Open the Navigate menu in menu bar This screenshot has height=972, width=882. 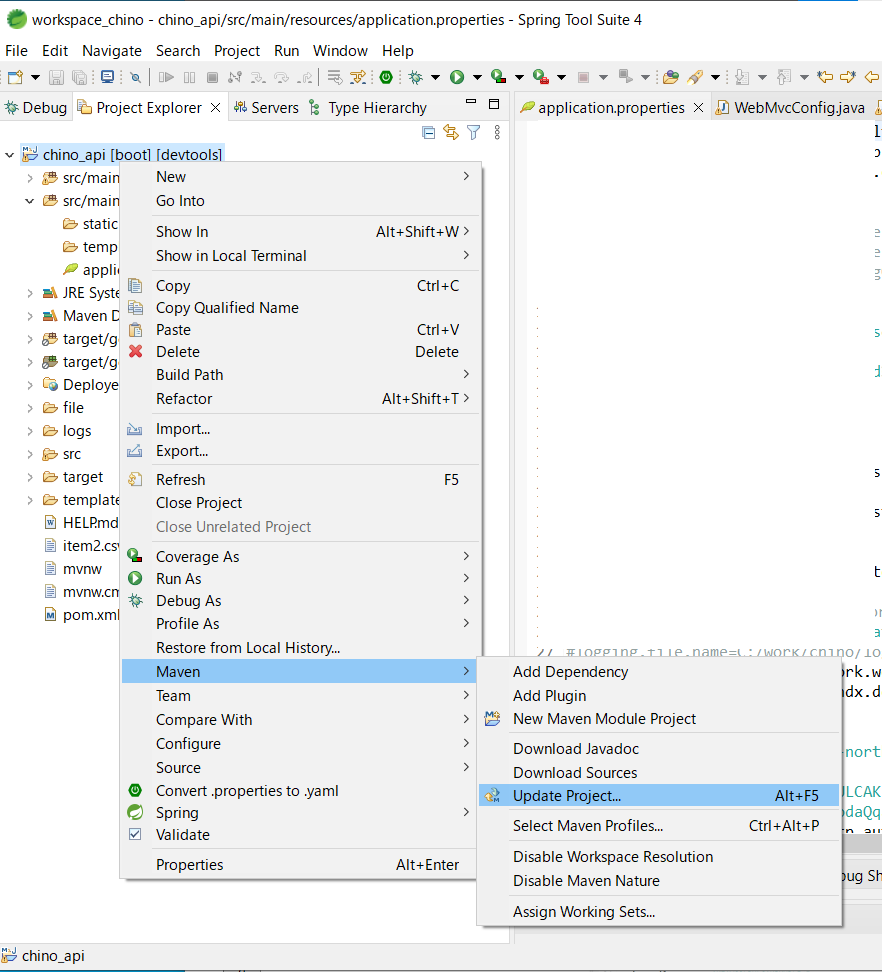(x=112, y=50)
